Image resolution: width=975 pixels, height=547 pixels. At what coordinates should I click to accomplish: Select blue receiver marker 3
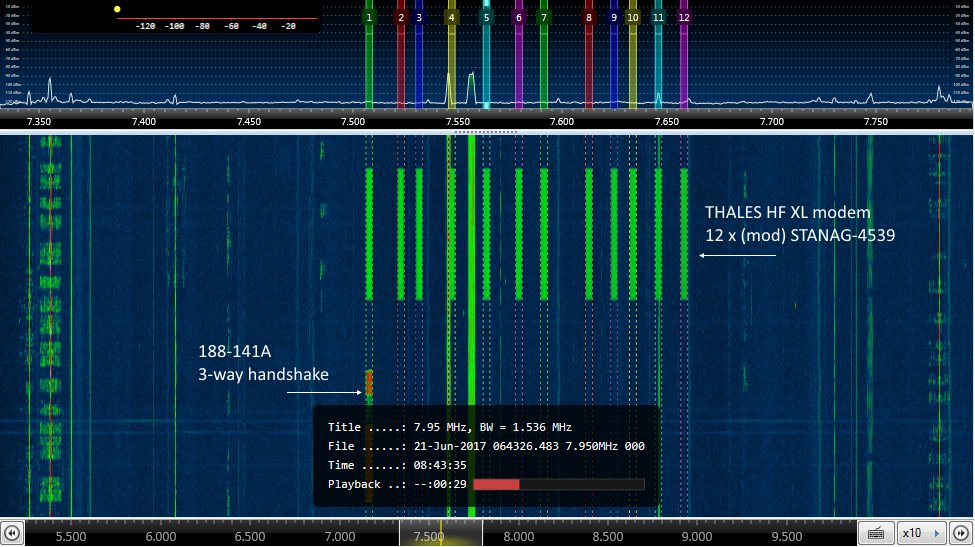click(x=419, y=17)
